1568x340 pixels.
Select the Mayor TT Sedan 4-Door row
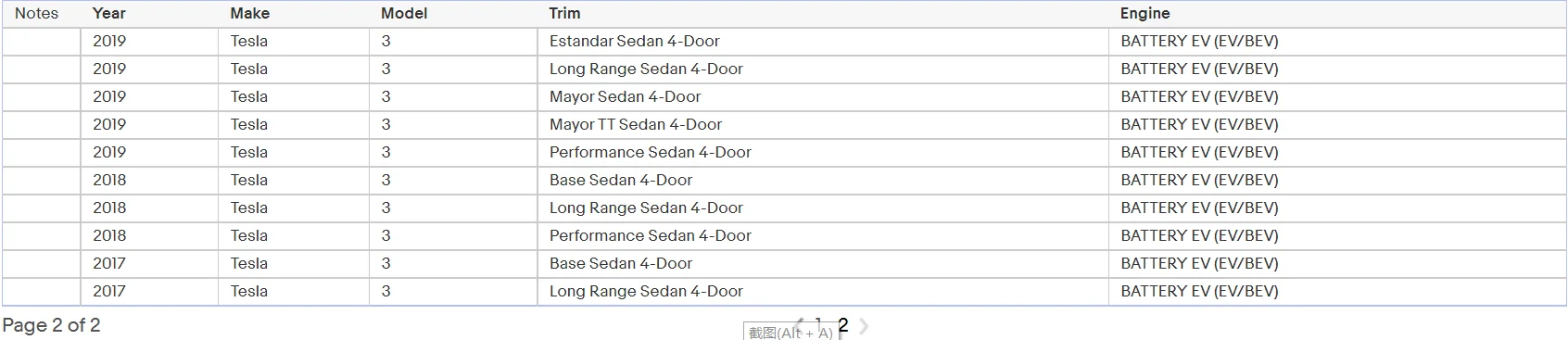tap(784, 125)
